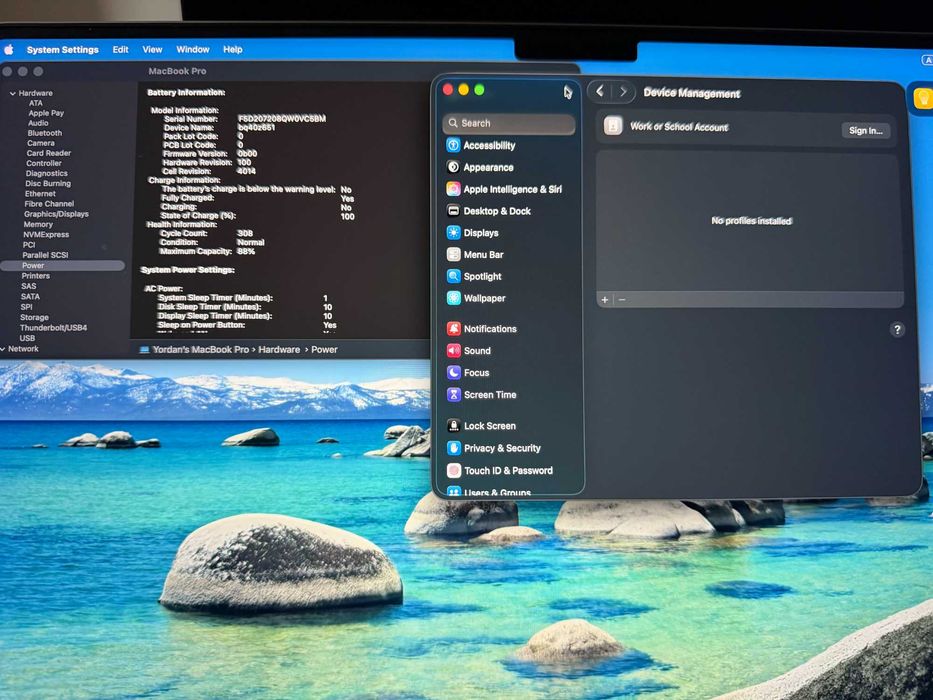The height and width of the screenshot is (700, 933).
Task: Collapse the Hardware tree section
Action: pos(12,93)
